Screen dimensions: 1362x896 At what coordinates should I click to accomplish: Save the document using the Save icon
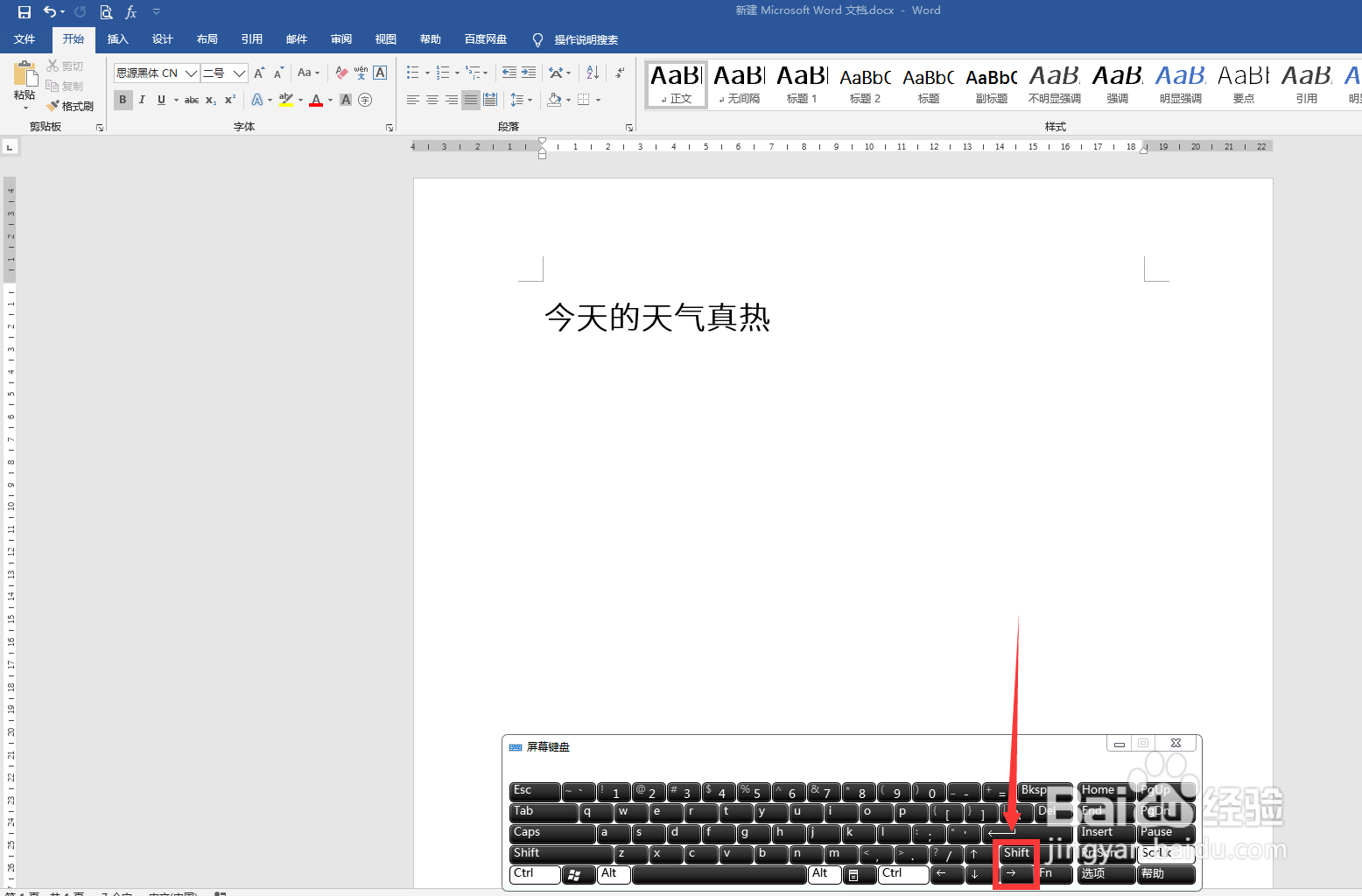(23, 11)
